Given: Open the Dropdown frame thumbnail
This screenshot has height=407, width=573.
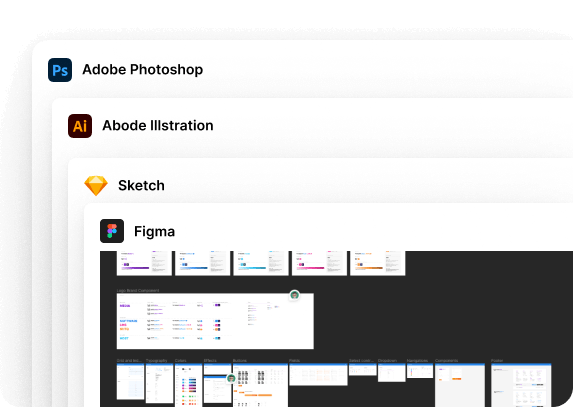Looking at the screenshot, I should [x=391, y=373].
